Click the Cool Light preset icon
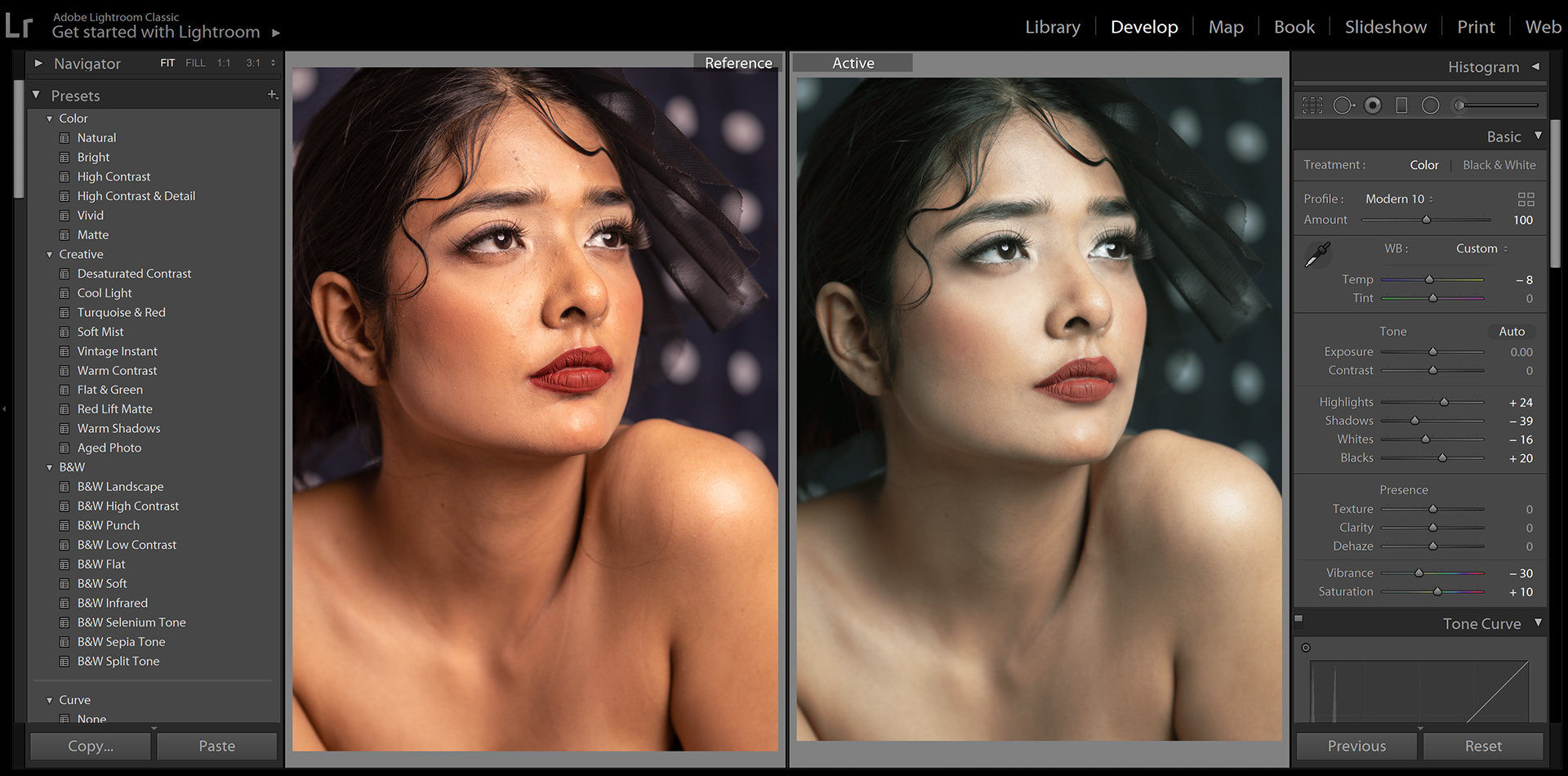The image size is (1568, 776). click(x=65, y=293)
